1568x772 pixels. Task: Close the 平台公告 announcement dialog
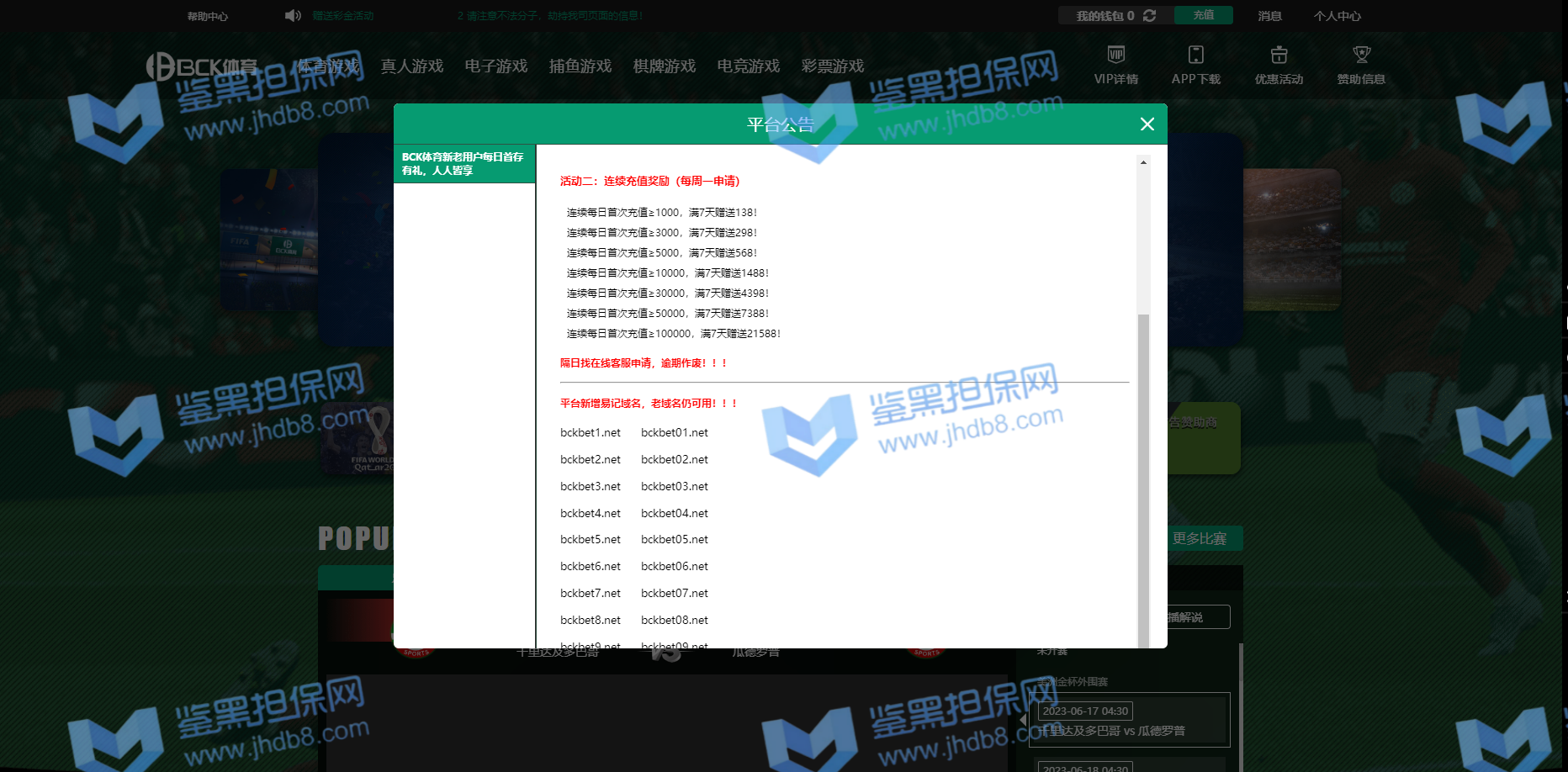(1147, 124)
